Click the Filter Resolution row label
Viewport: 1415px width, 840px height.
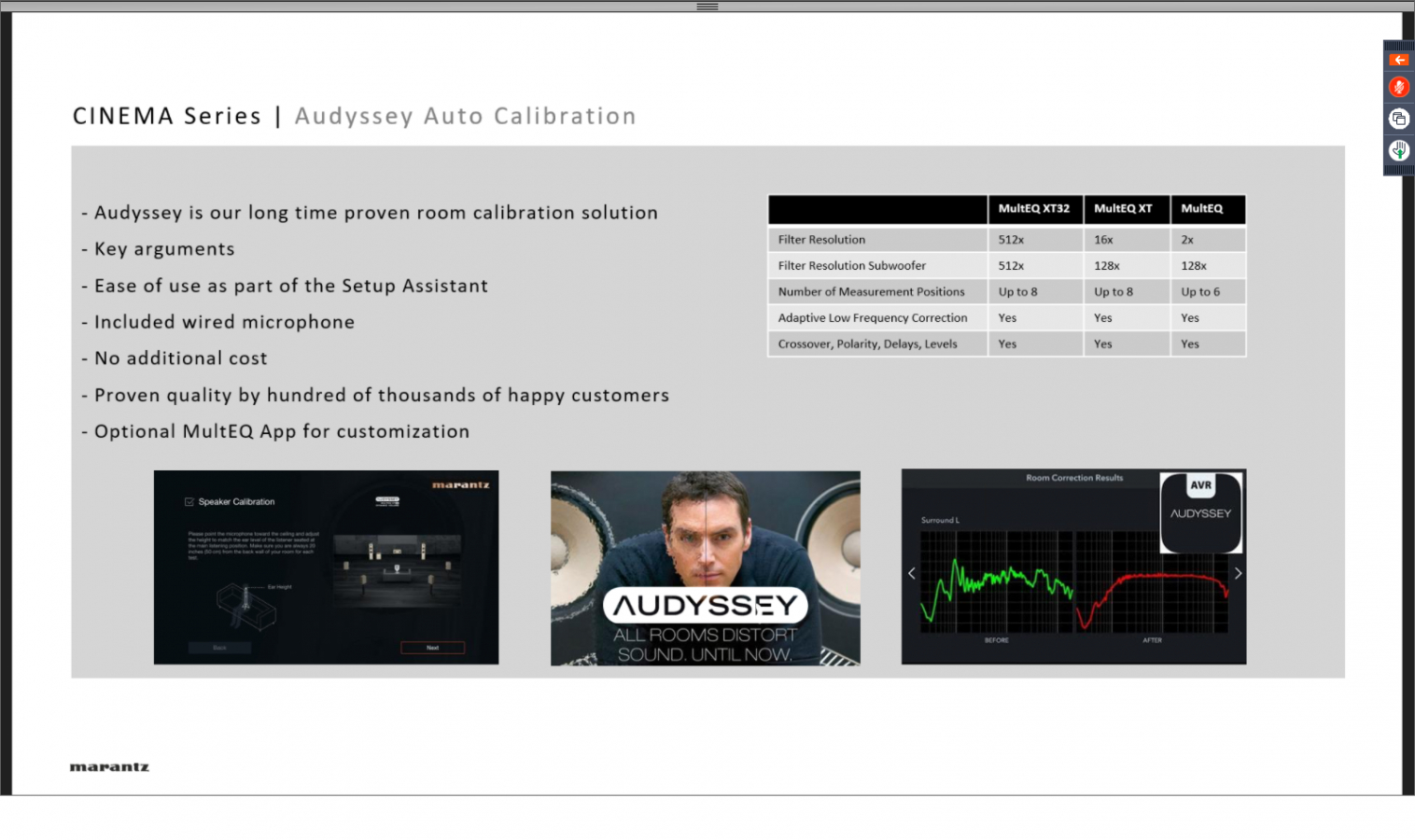[x=821, y=240]
